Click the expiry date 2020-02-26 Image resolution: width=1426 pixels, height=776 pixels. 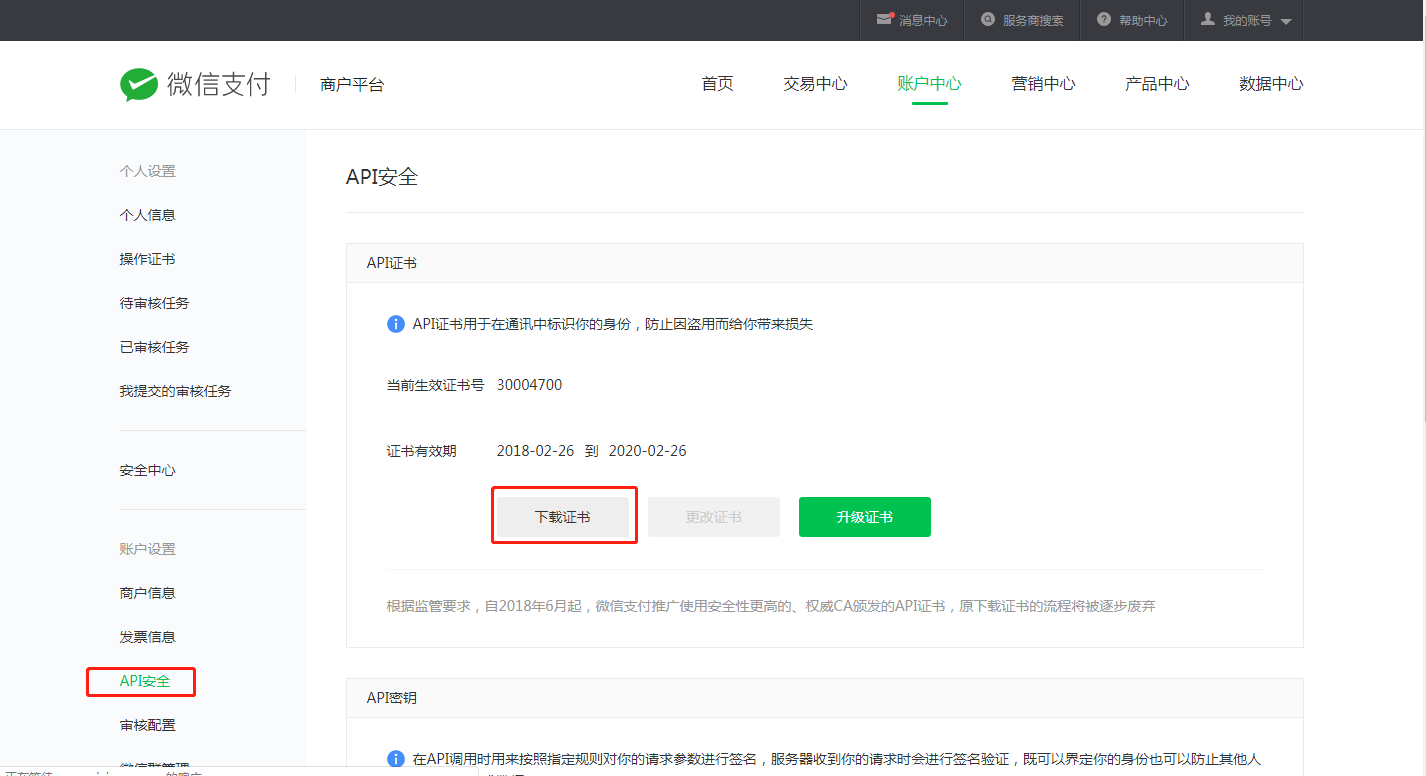647,451
